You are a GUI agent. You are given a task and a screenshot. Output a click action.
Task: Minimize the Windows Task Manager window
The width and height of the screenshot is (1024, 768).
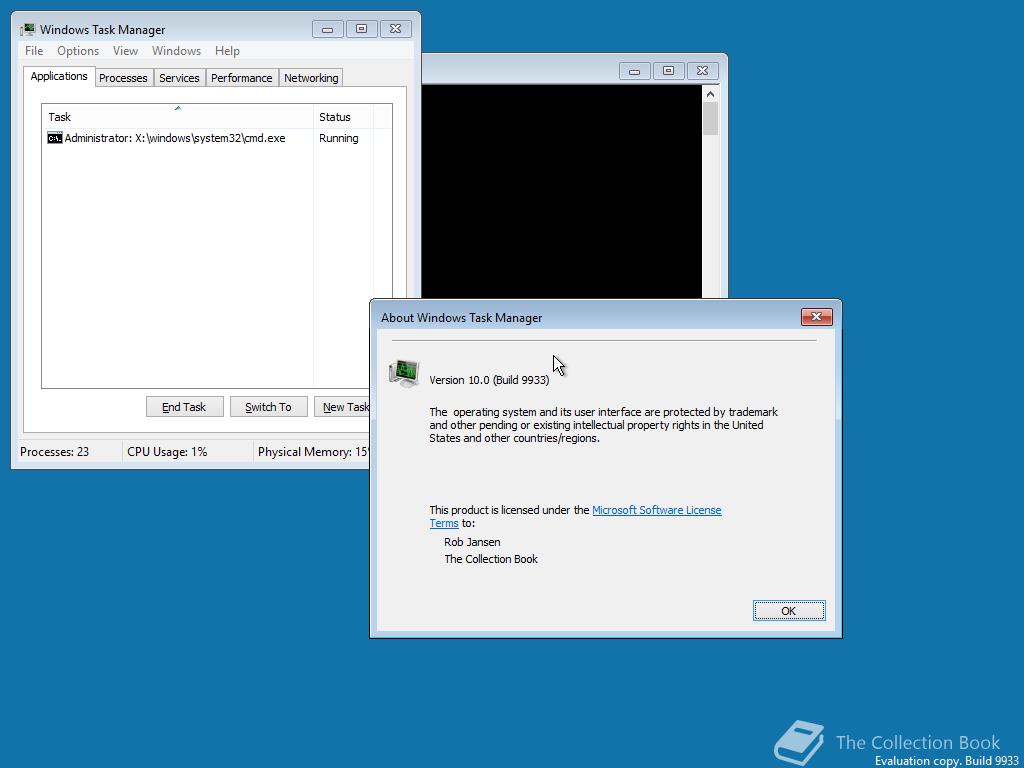click(328, 29)
